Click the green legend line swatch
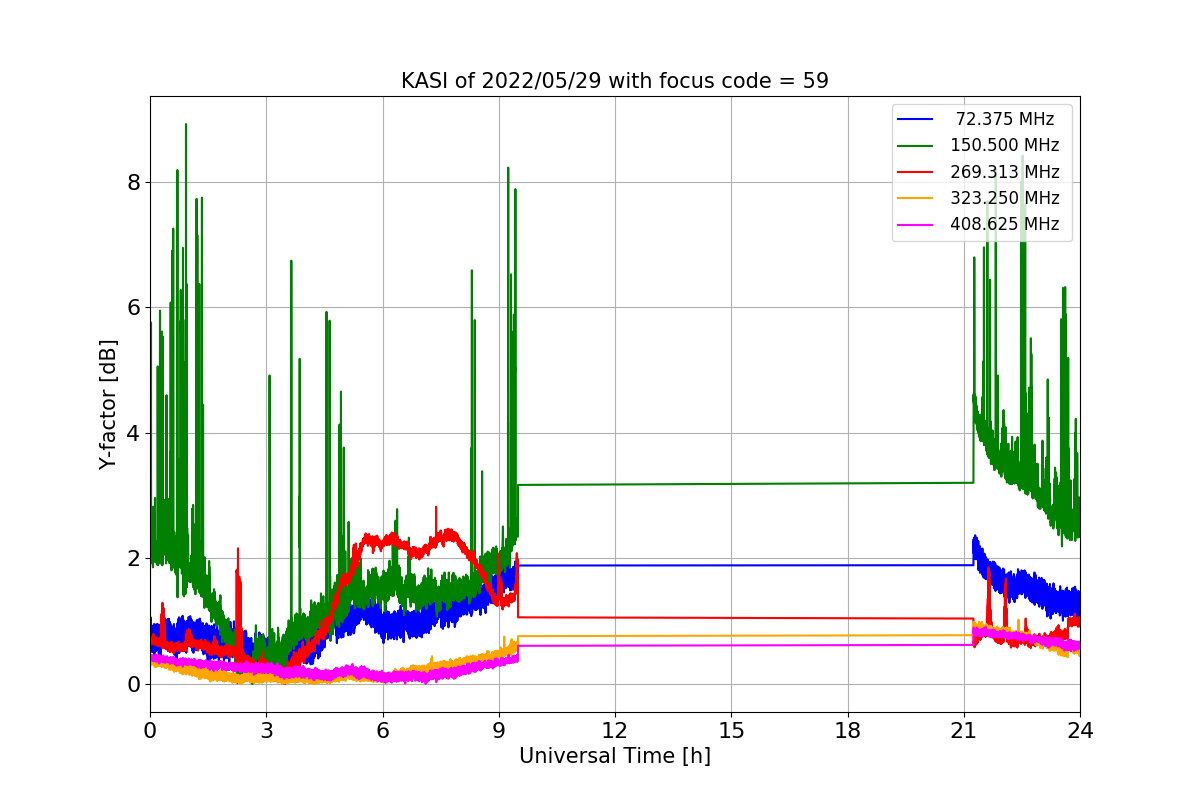The height and width of the screenshot is (800, 1200). pos(915,146)
